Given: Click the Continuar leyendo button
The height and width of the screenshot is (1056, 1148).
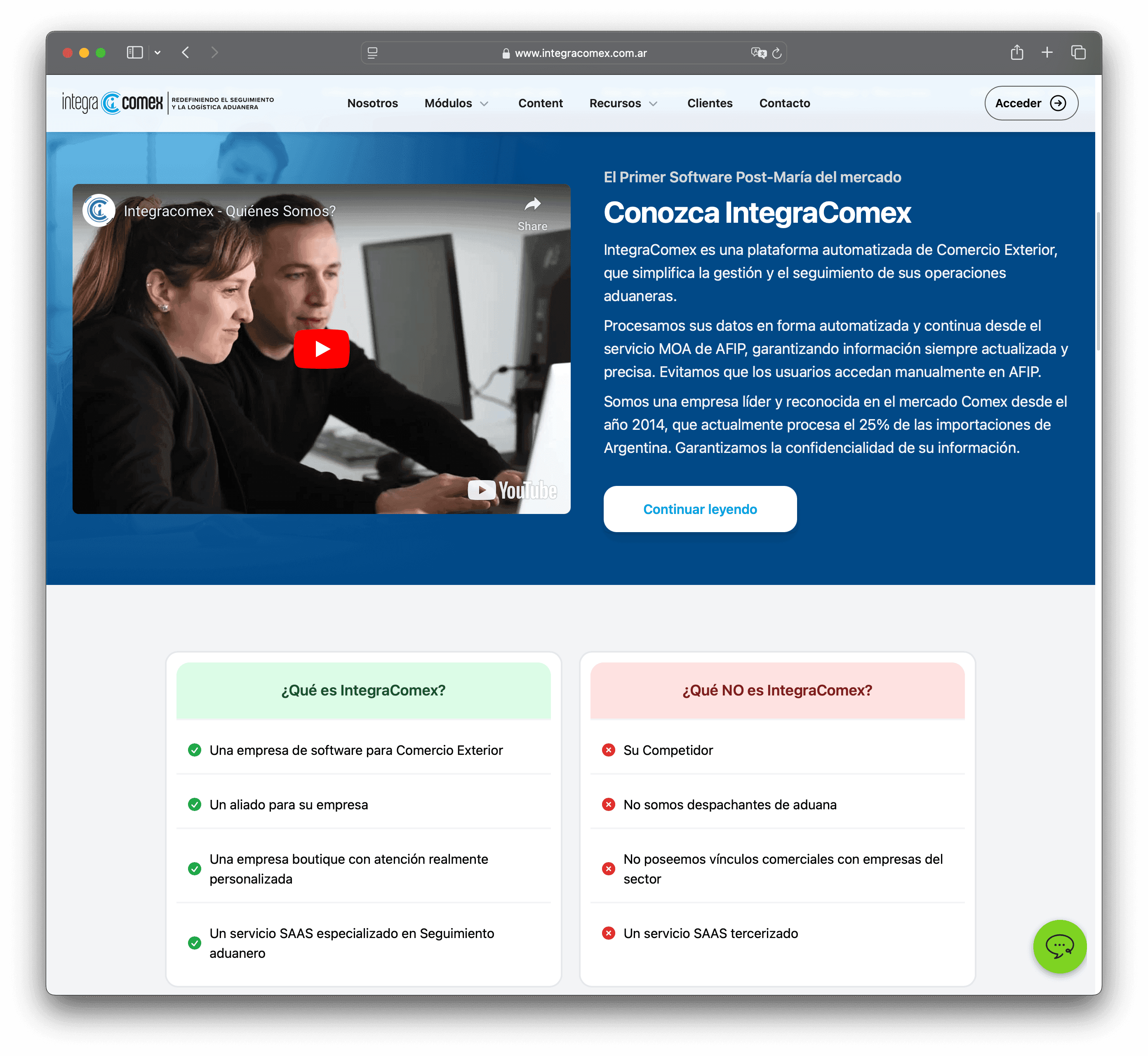Looking at the screenshot, I should click(700, 509).
